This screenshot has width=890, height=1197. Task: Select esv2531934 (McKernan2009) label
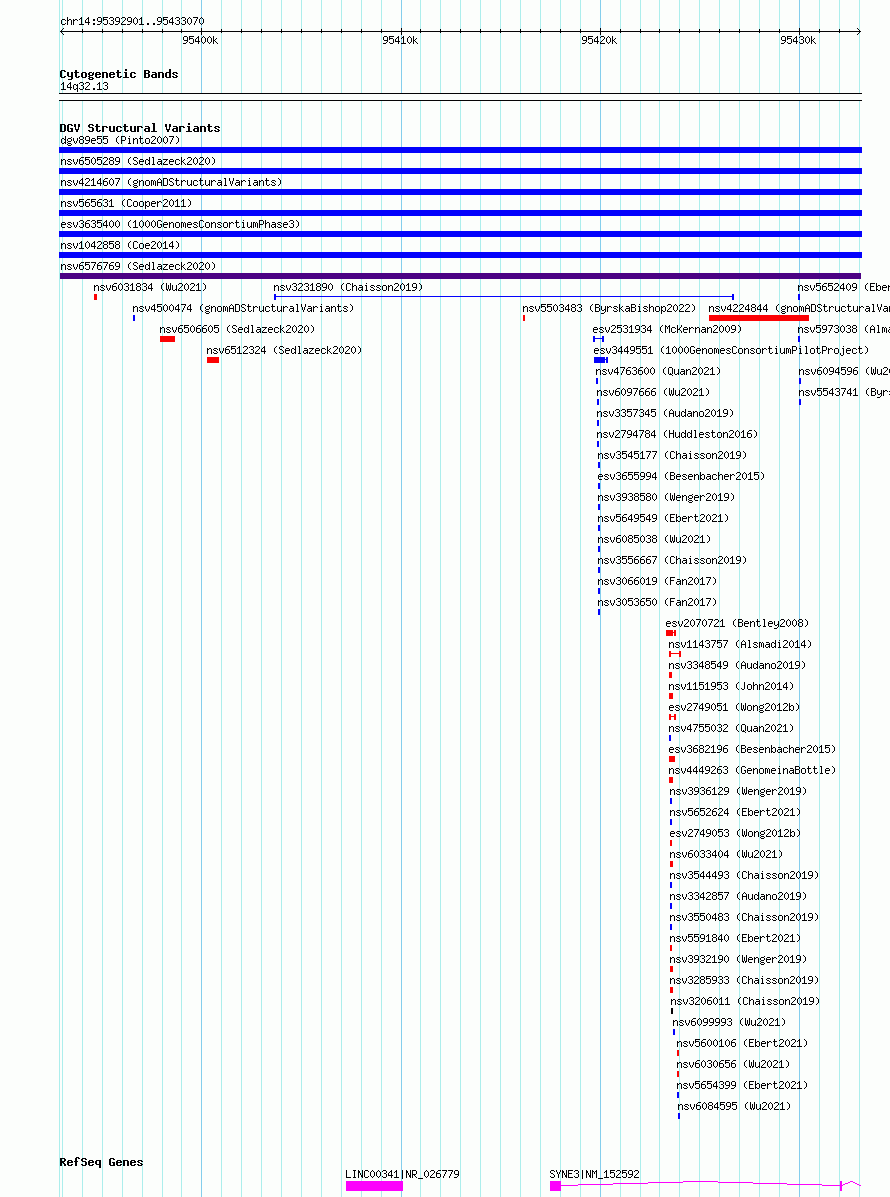pyautogui.click(x=667, y=329)
